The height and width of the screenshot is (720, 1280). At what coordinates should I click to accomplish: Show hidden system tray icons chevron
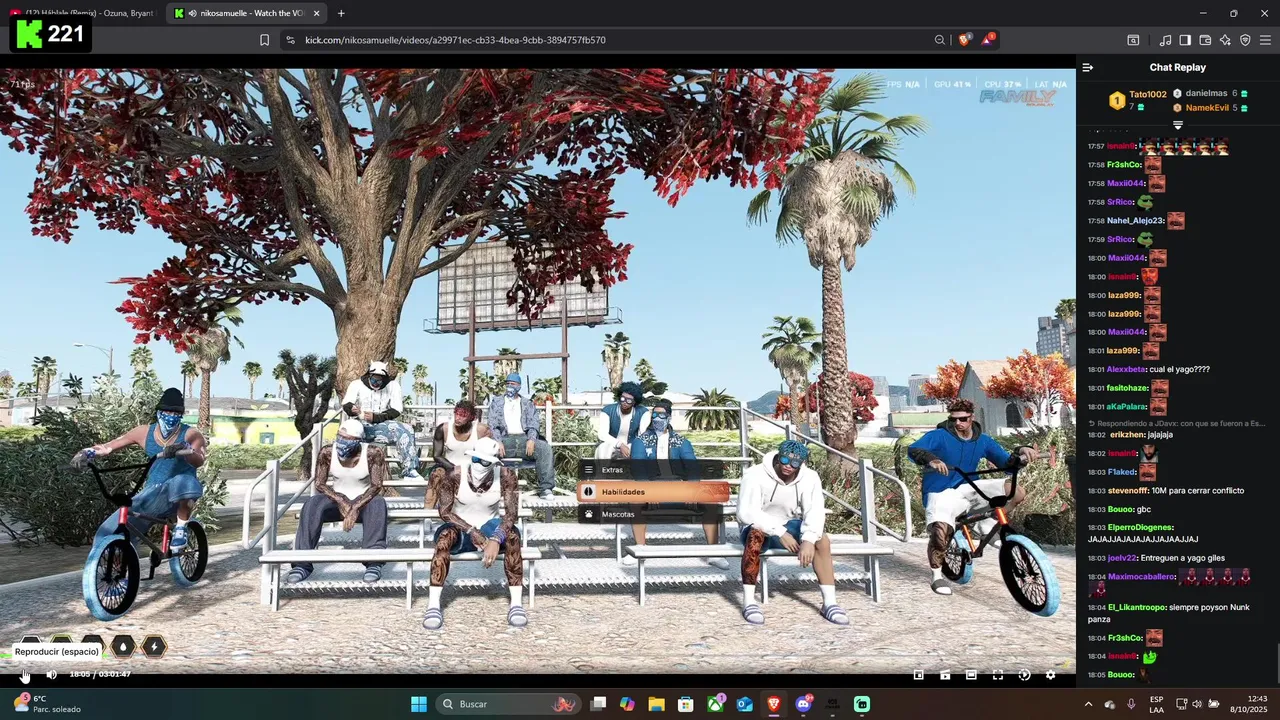[1088, 704]
